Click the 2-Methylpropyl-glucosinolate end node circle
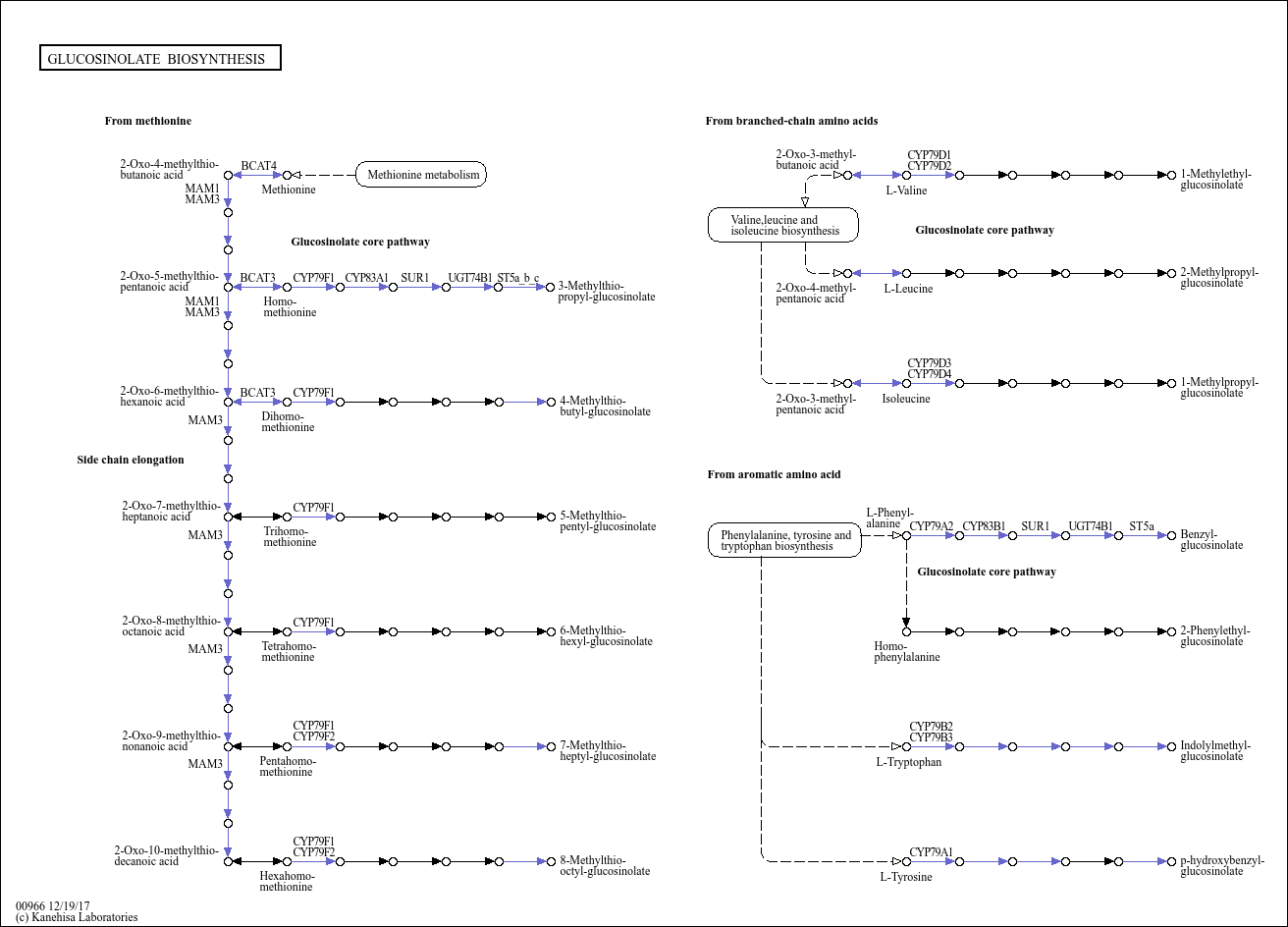 click(x=1171, y=273)
